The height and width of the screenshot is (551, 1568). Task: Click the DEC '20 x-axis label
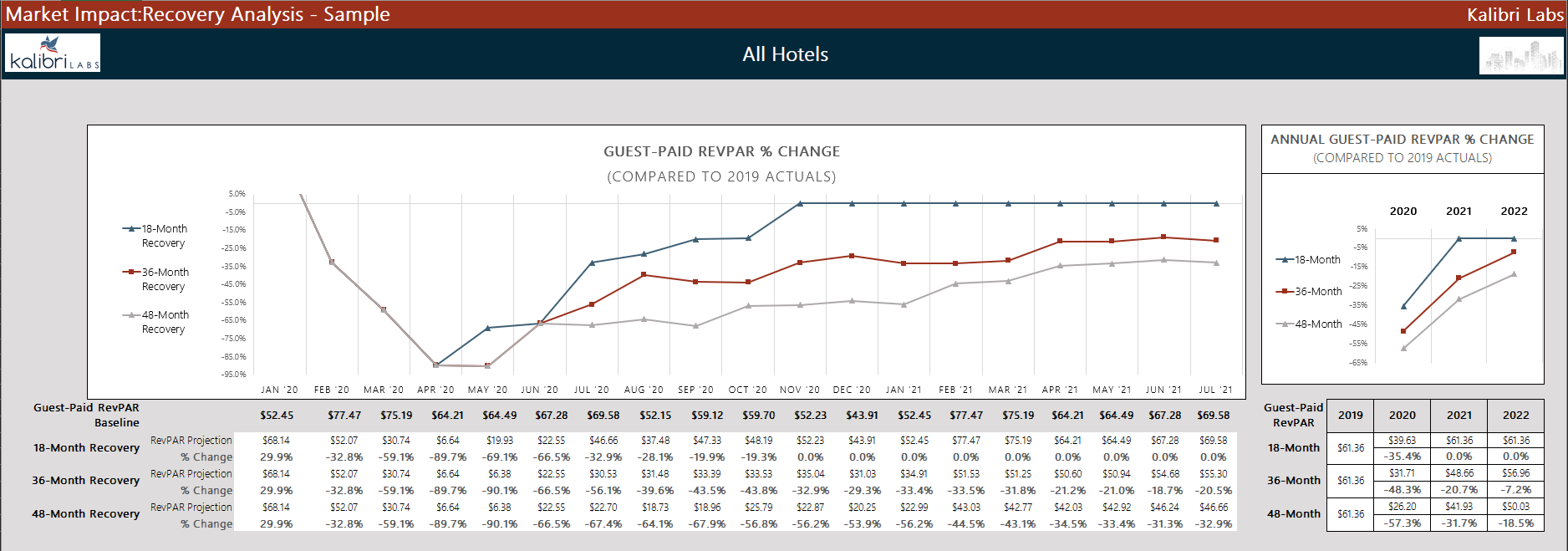[x=852, y=390]
